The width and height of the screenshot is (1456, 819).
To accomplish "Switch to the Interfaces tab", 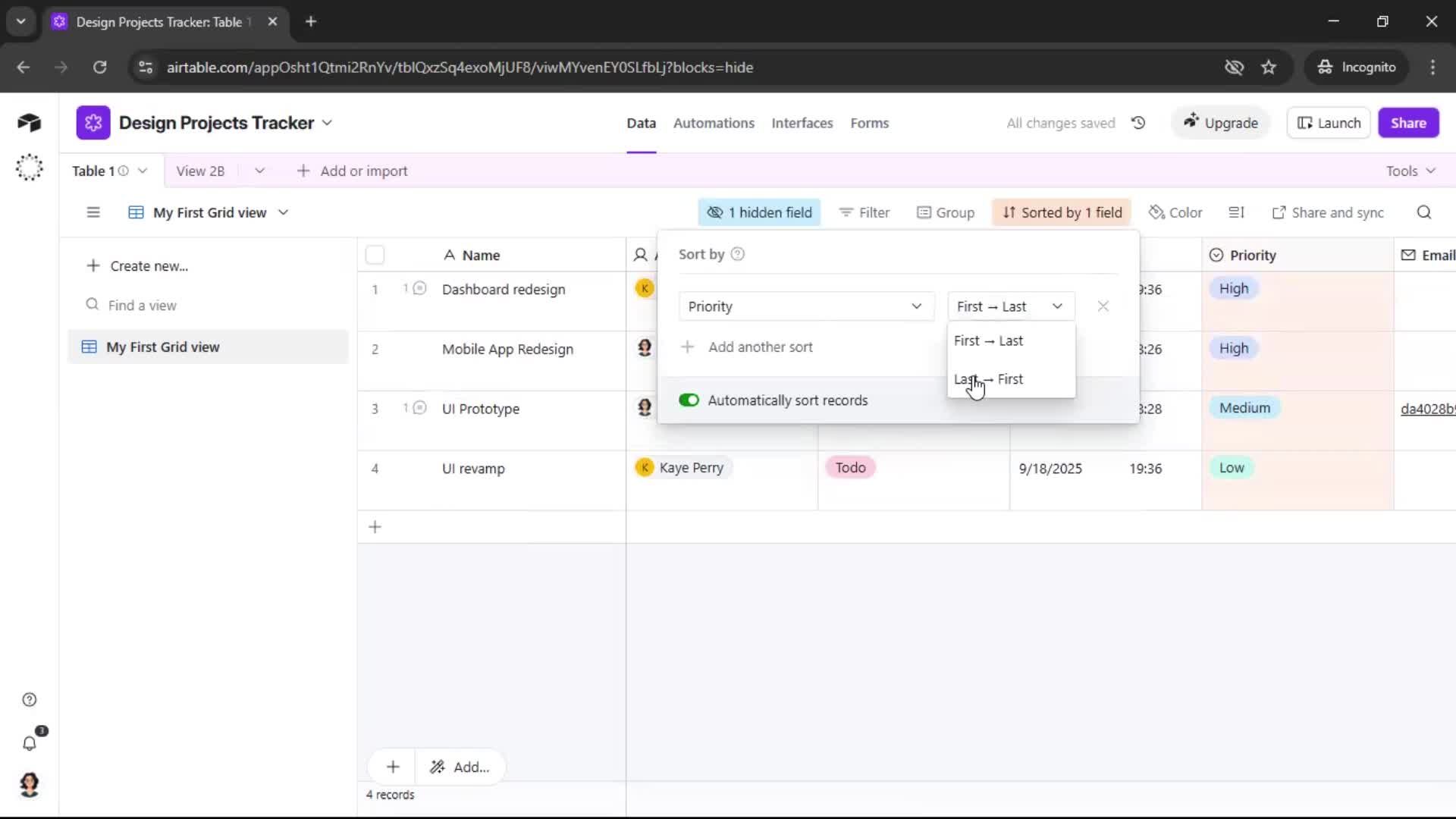I will [802, 123].
